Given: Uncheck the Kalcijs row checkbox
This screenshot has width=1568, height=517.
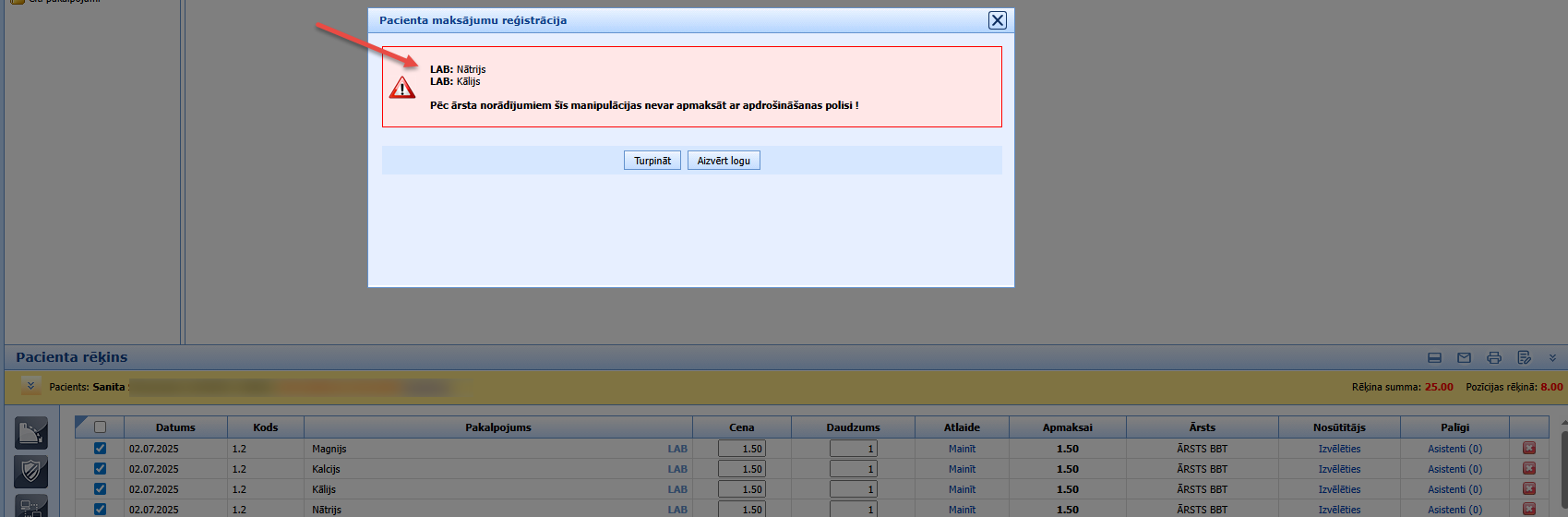Looking at the screenshot, I should [101, 469].
